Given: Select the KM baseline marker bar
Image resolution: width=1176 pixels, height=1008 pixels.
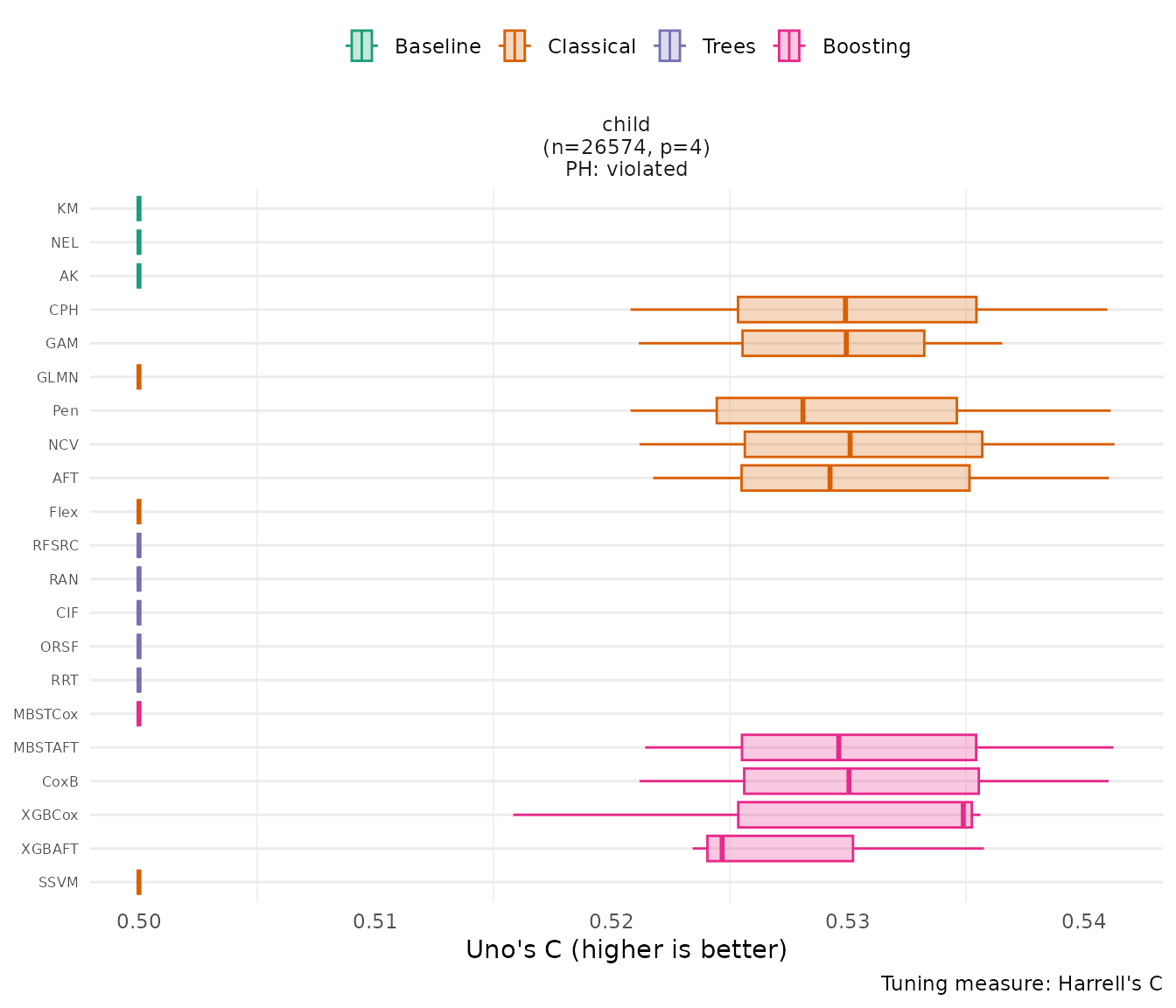Looking at the screenshot, I should point(139,208).
